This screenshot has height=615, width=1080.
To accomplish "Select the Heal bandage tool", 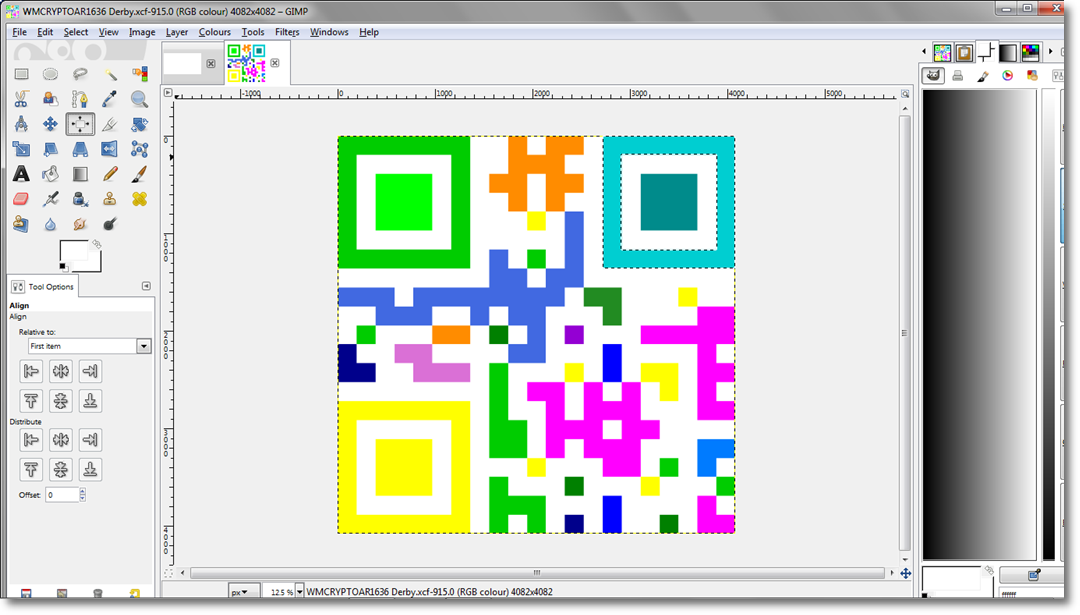I will coord(140,199).
